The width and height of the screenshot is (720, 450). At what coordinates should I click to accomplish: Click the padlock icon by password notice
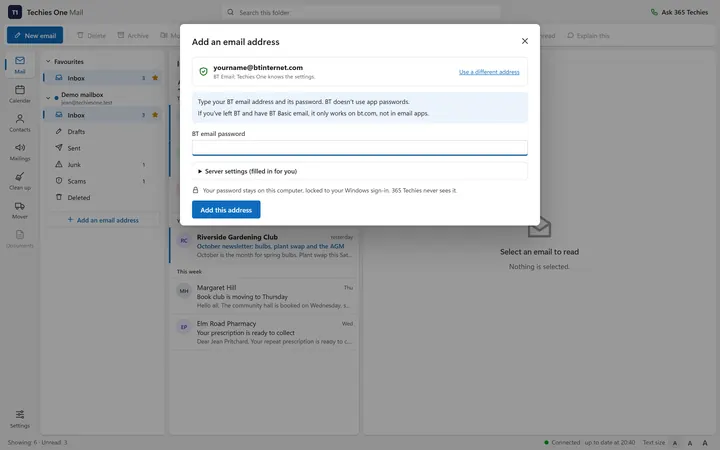click(x=195, y=190)
